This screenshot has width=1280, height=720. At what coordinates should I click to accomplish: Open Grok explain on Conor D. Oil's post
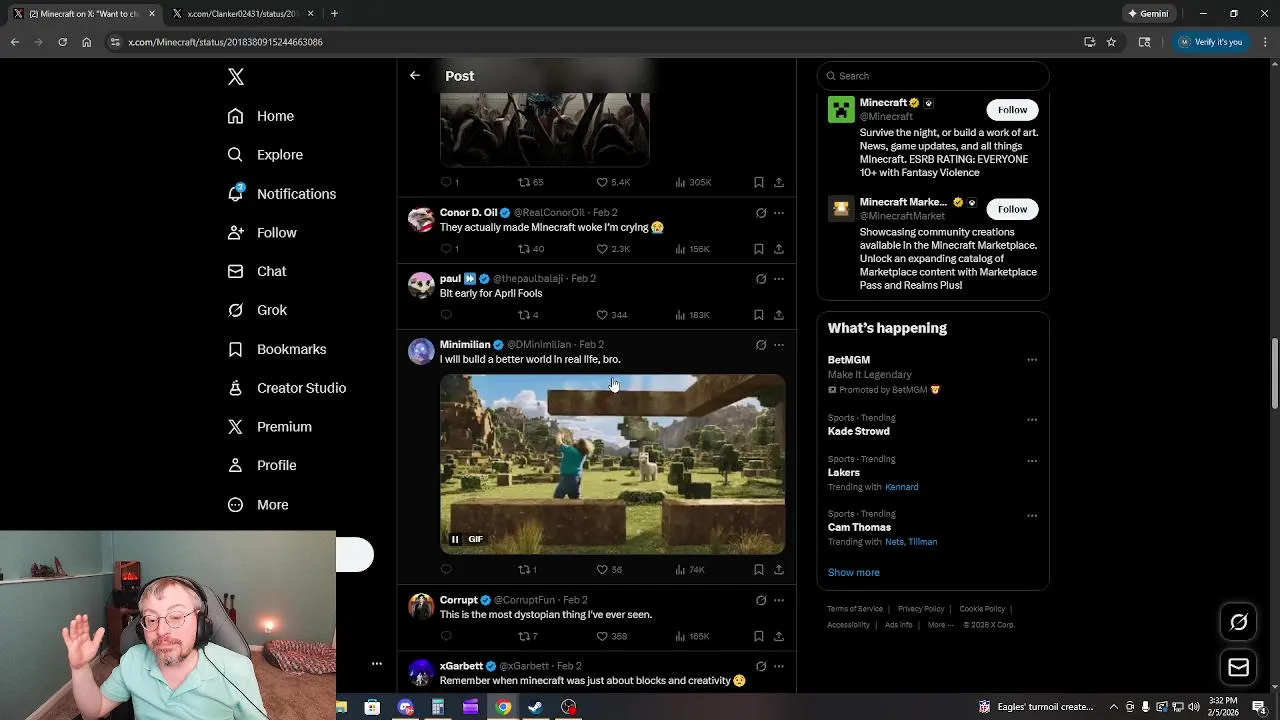click(x=761, y=213)
